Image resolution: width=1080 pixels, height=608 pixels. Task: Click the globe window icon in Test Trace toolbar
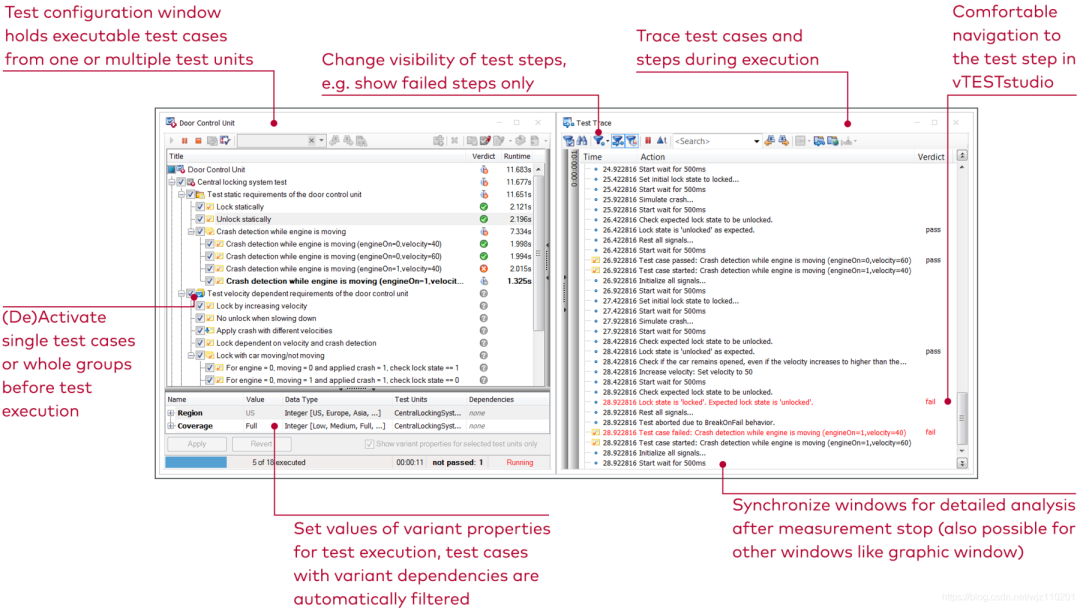click(x=833, y=140)
